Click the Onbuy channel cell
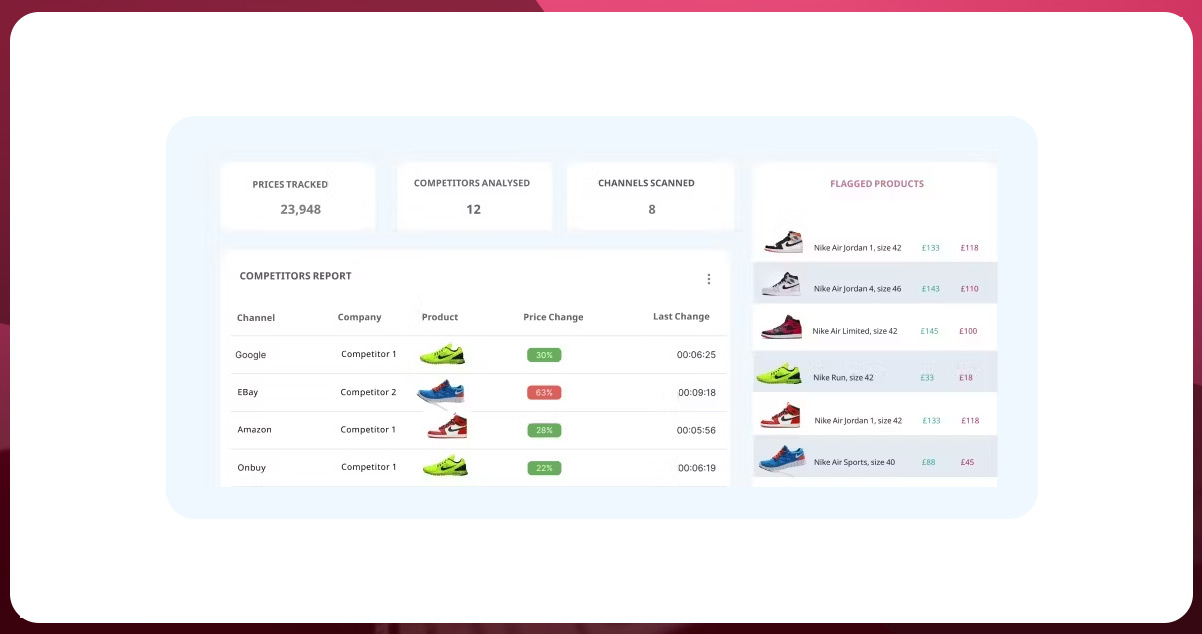The image size is (1202, 634). coord(252,467)
